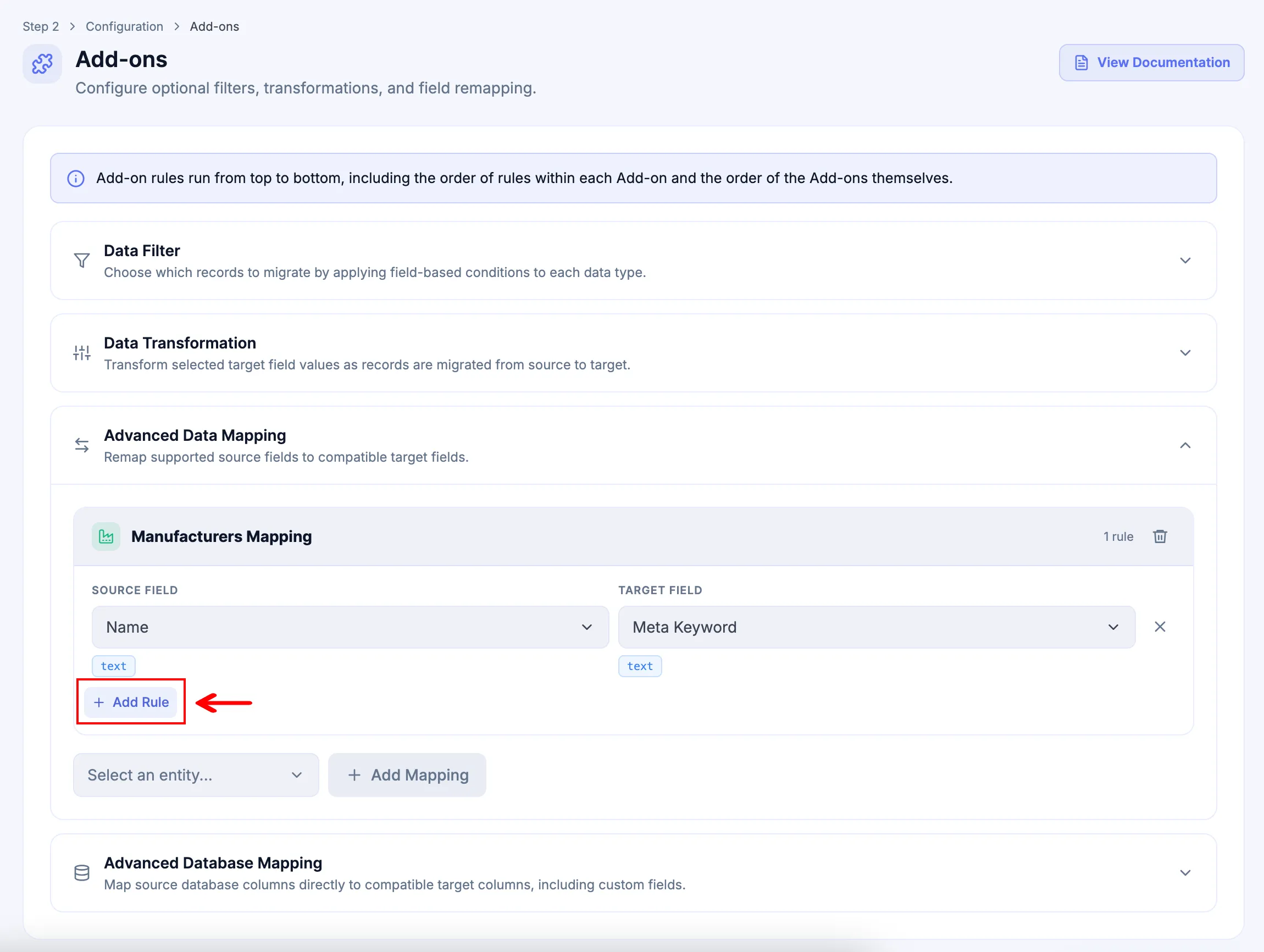Viewport: 1264px width, 952px height.
Task: Open the Target Field Meta Keyword dropdown
Action: tap(877, 627)
